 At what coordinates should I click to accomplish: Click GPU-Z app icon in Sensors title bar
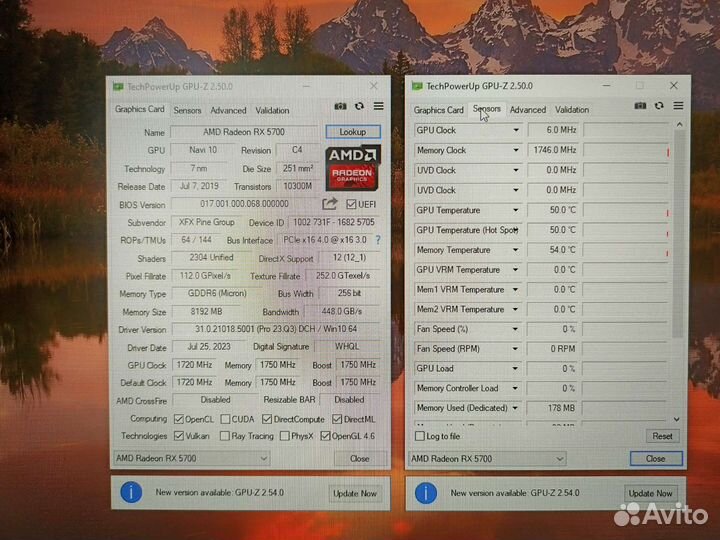coord(417,86)
